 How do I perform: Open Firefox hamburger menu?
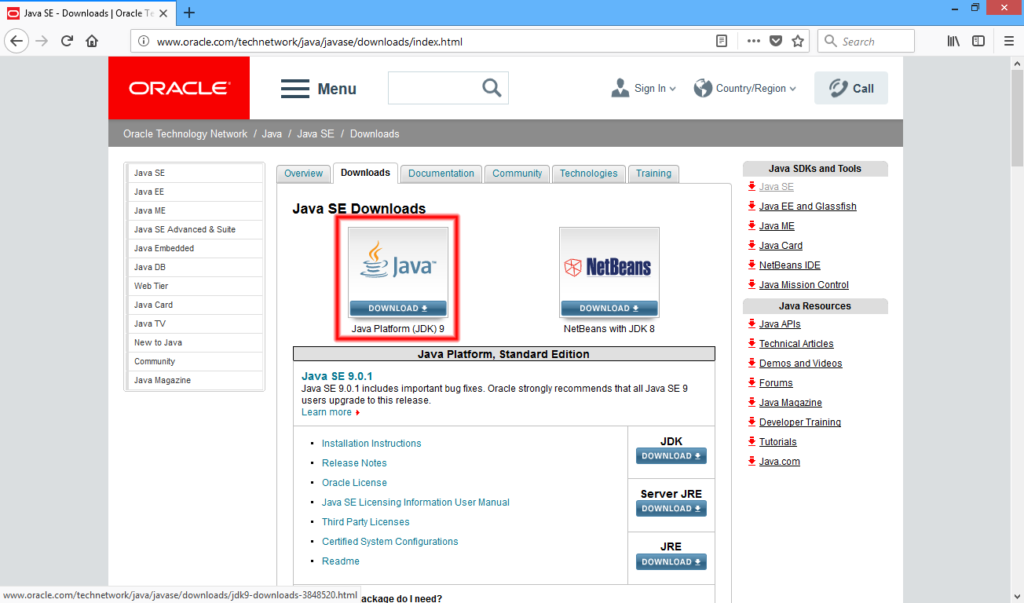click(1009, 41)
